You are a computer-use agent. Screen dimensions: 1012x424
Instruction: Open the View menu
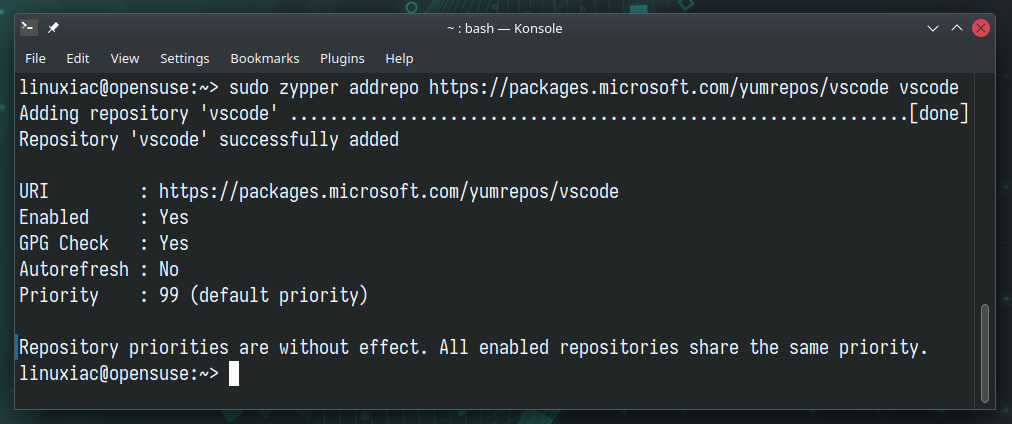[125, 59]
